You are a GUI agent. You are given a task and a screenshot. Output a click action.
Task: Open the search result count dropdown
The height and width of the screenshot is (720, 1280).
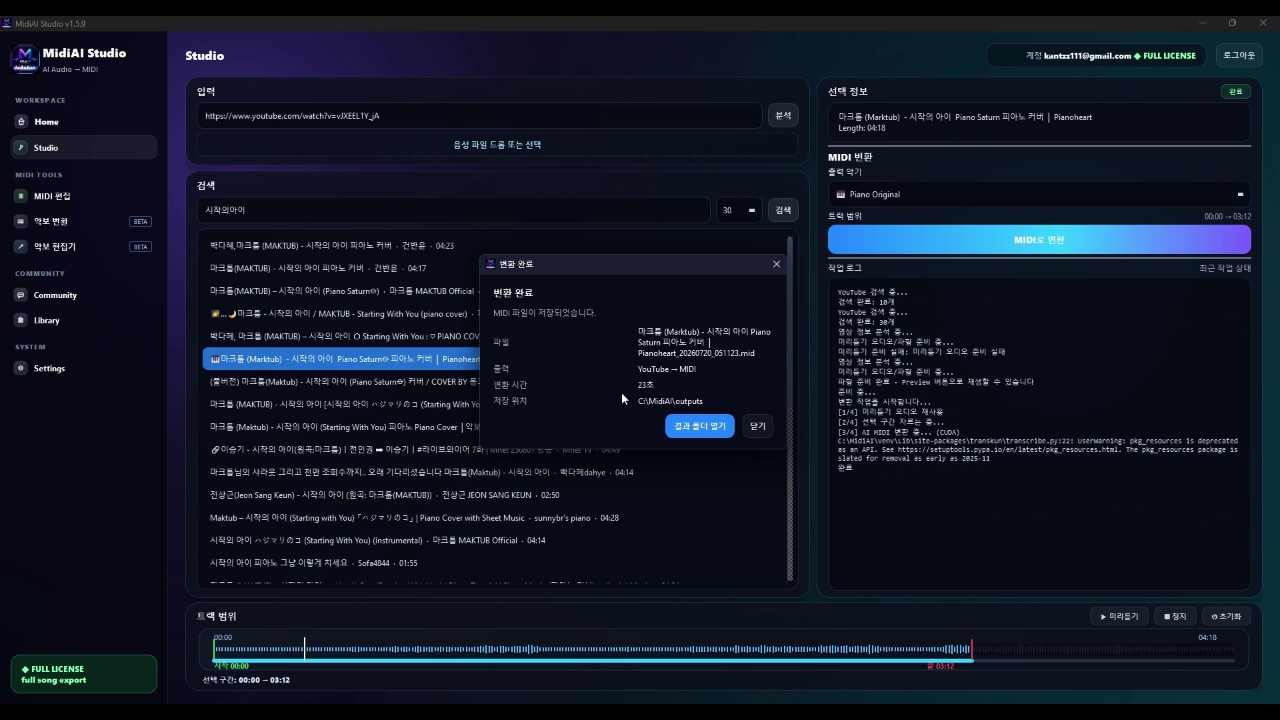click(739, 210)
